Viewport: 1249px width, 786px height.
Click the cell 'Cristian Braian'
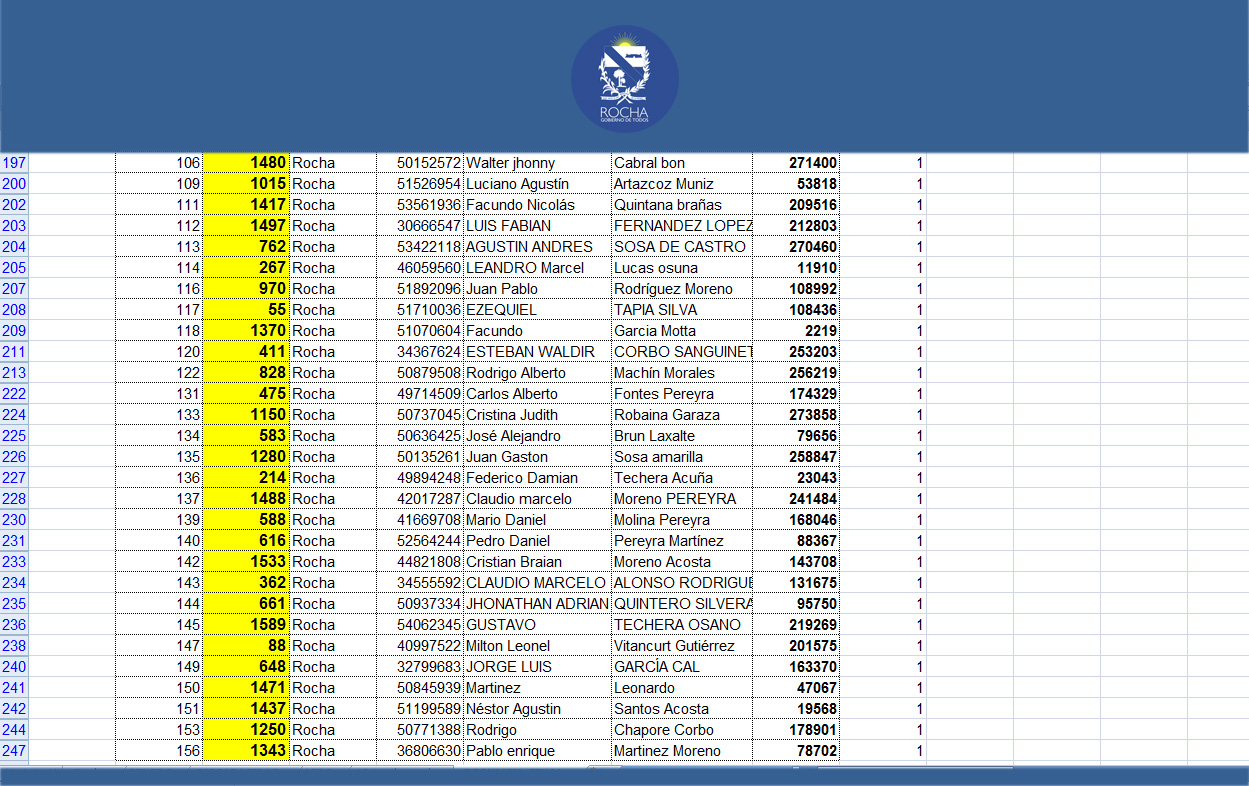pyautogui.click(x=538, y=562)
